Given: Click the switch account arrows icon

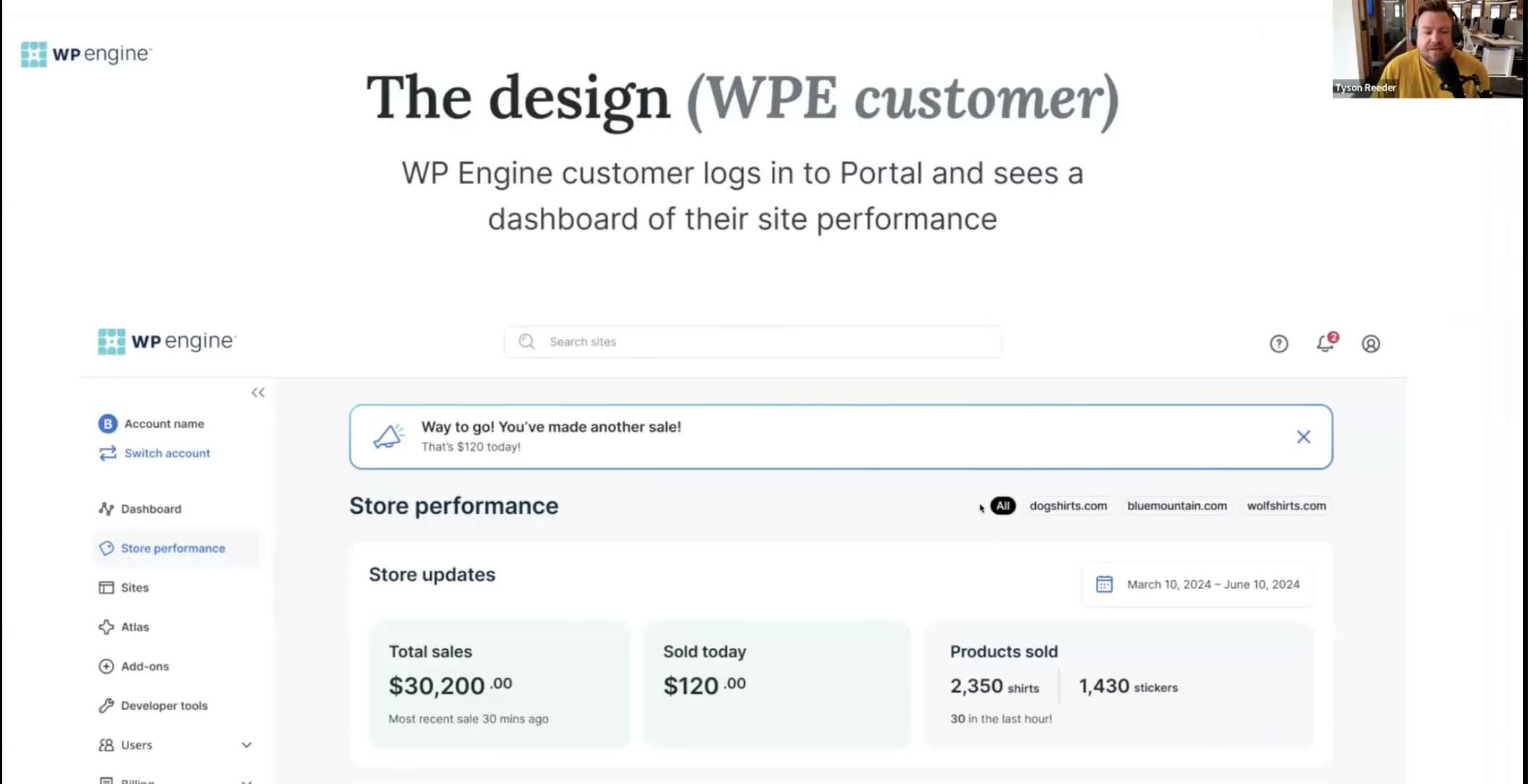Looking at the screenshot, I should 107,453.
